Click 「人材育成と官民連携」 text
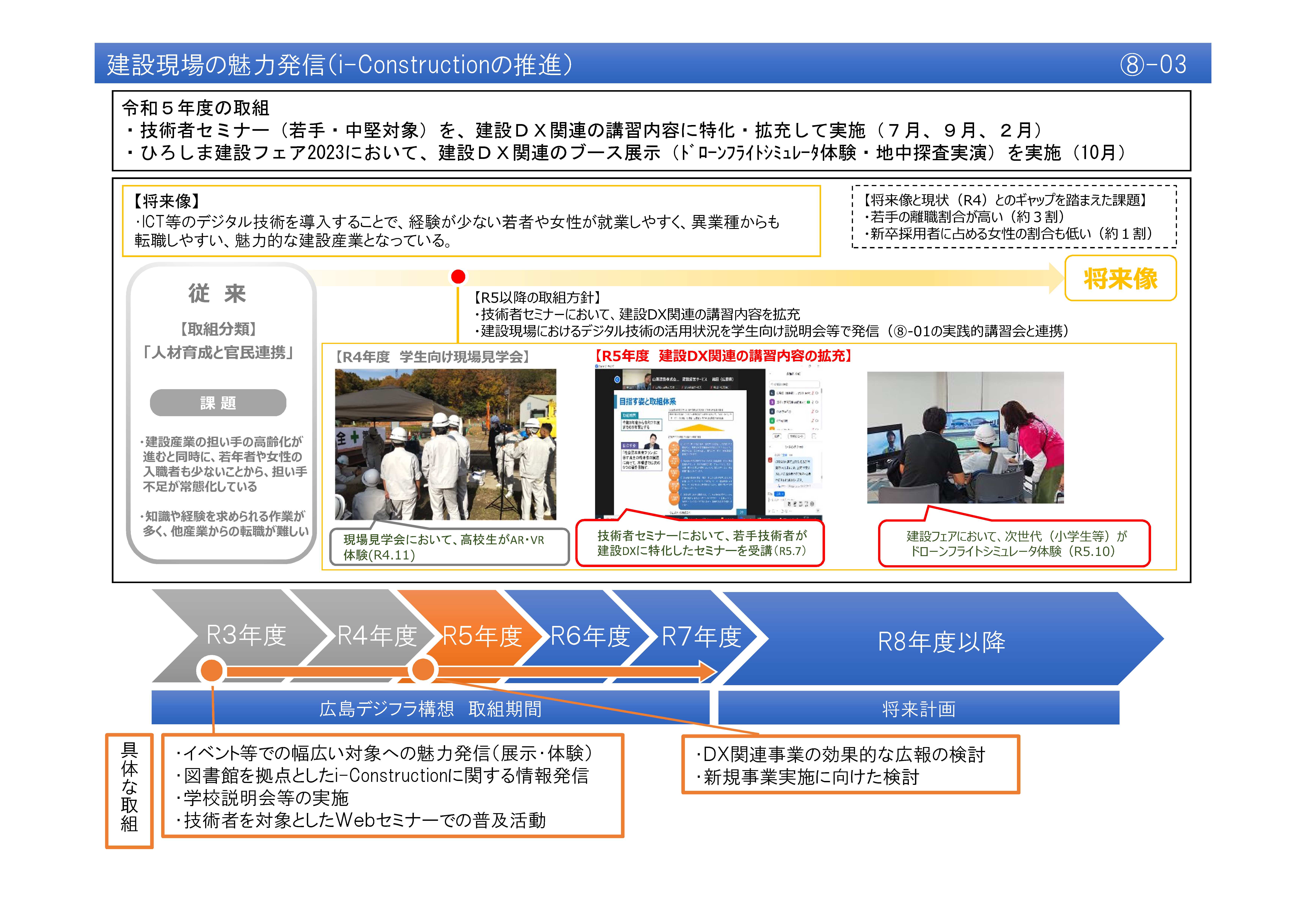The image size is (1307, 924). [218, 353]
